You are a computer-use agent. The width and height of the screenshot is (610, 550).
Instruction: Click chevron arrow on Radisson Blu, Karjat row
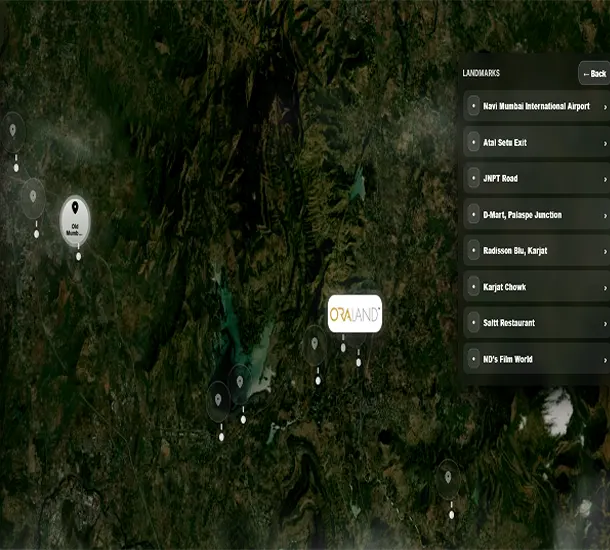tap(605, 252)
